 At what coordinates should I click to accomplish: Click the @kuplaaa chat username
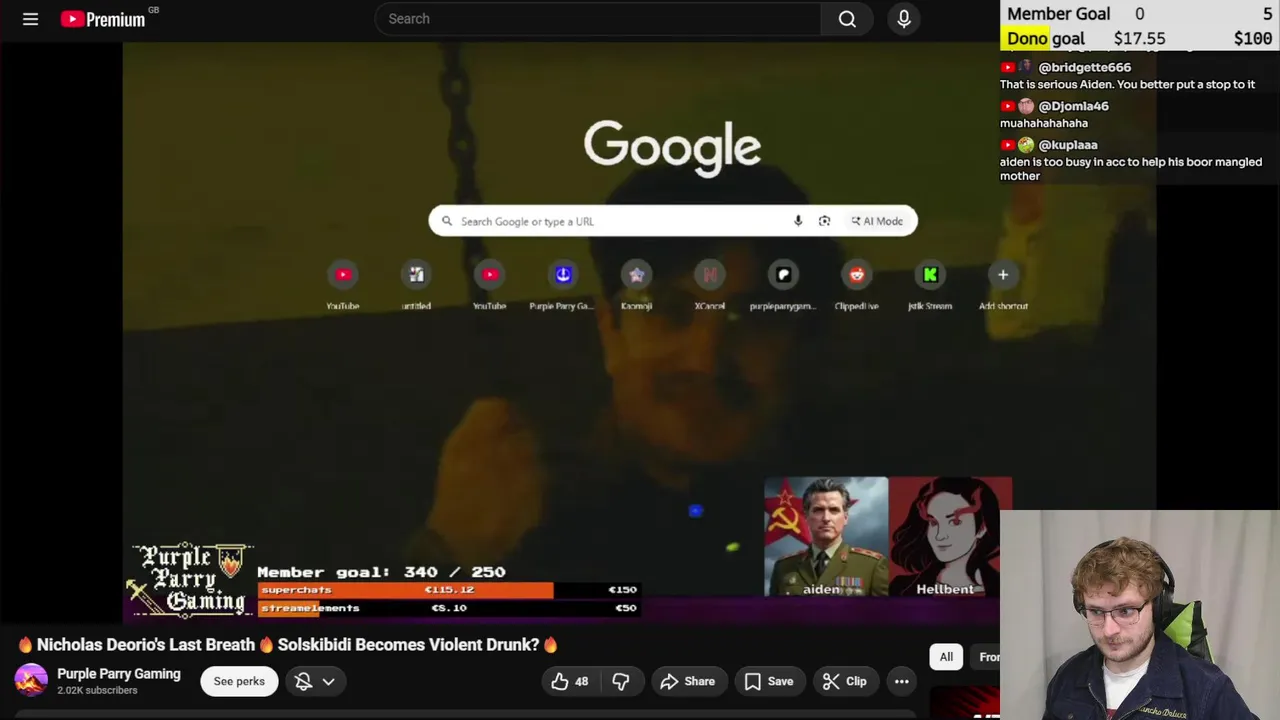point(1067,145)
